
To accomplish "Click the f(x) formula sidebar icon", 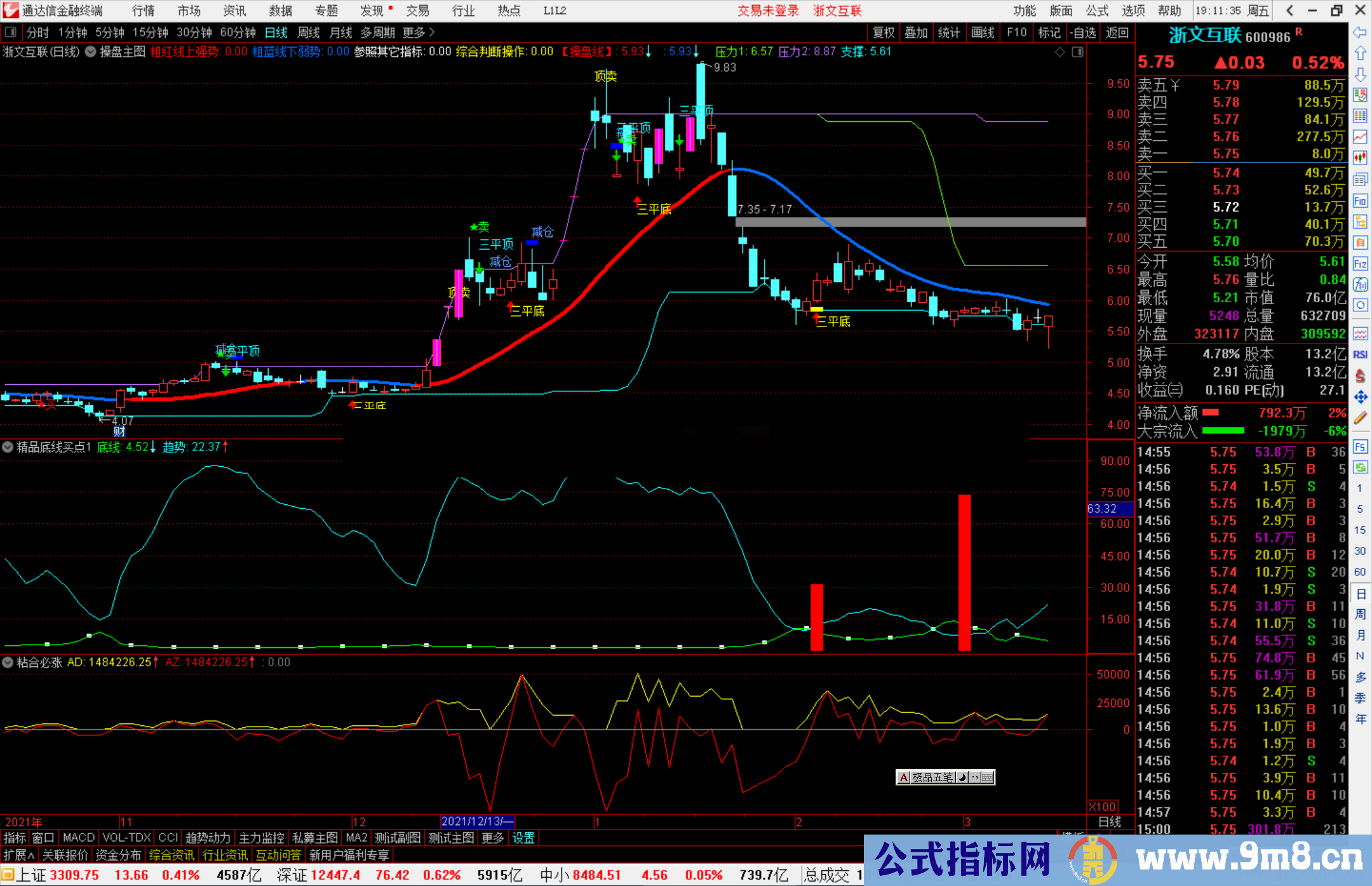I will point(1360,284).
